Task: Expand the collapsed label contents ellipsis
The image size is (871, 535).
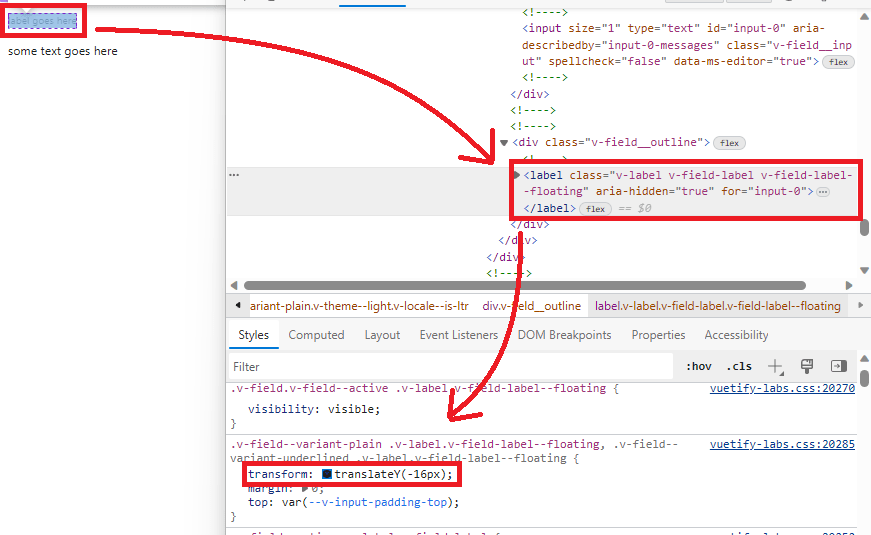Action: (823, 192)
